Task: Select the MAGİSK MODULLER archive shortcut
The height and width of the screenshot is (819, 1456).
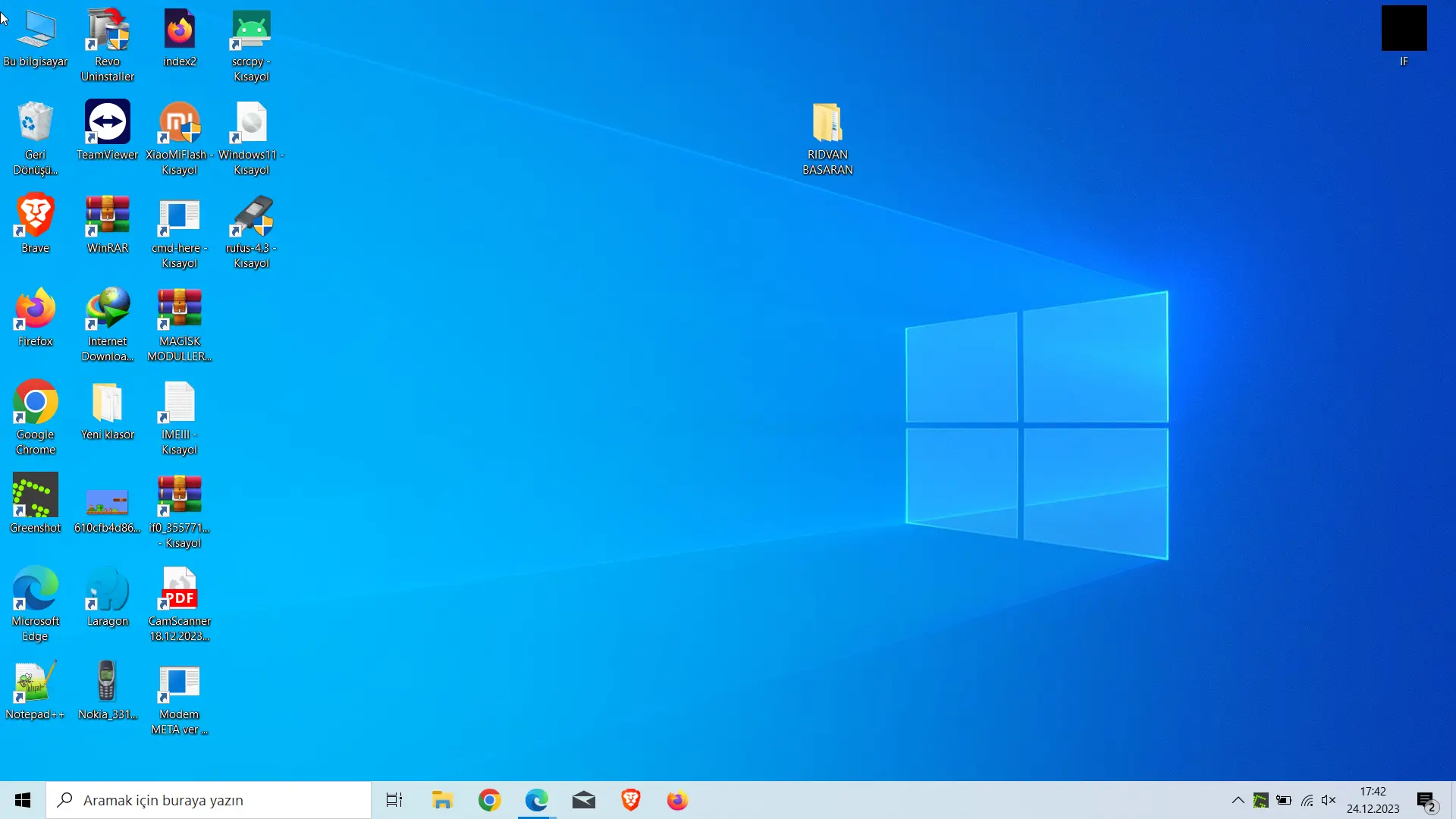Action: coord(180,325)
